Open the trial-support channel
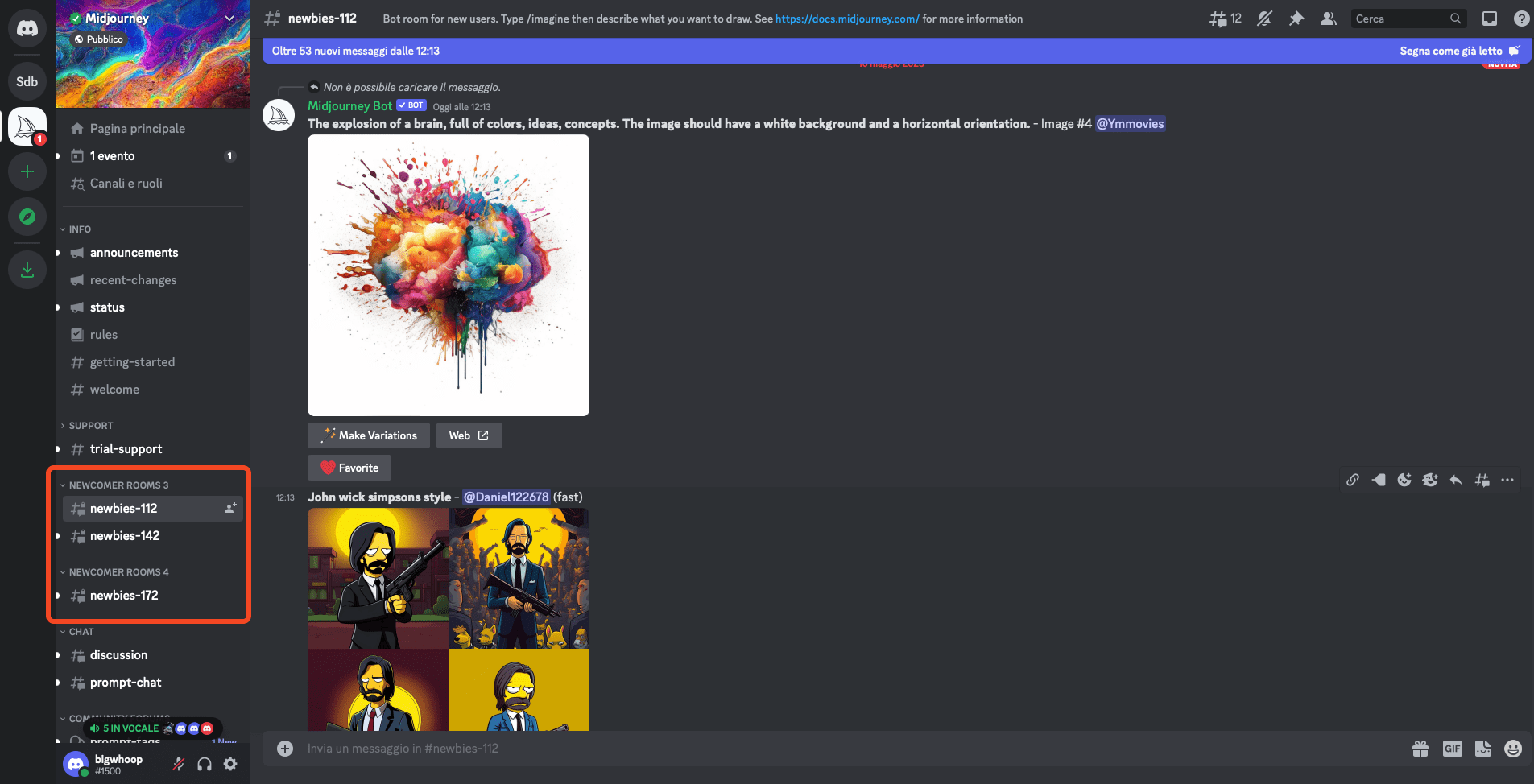Screen dimensions: 1534x784 [152, 449]
